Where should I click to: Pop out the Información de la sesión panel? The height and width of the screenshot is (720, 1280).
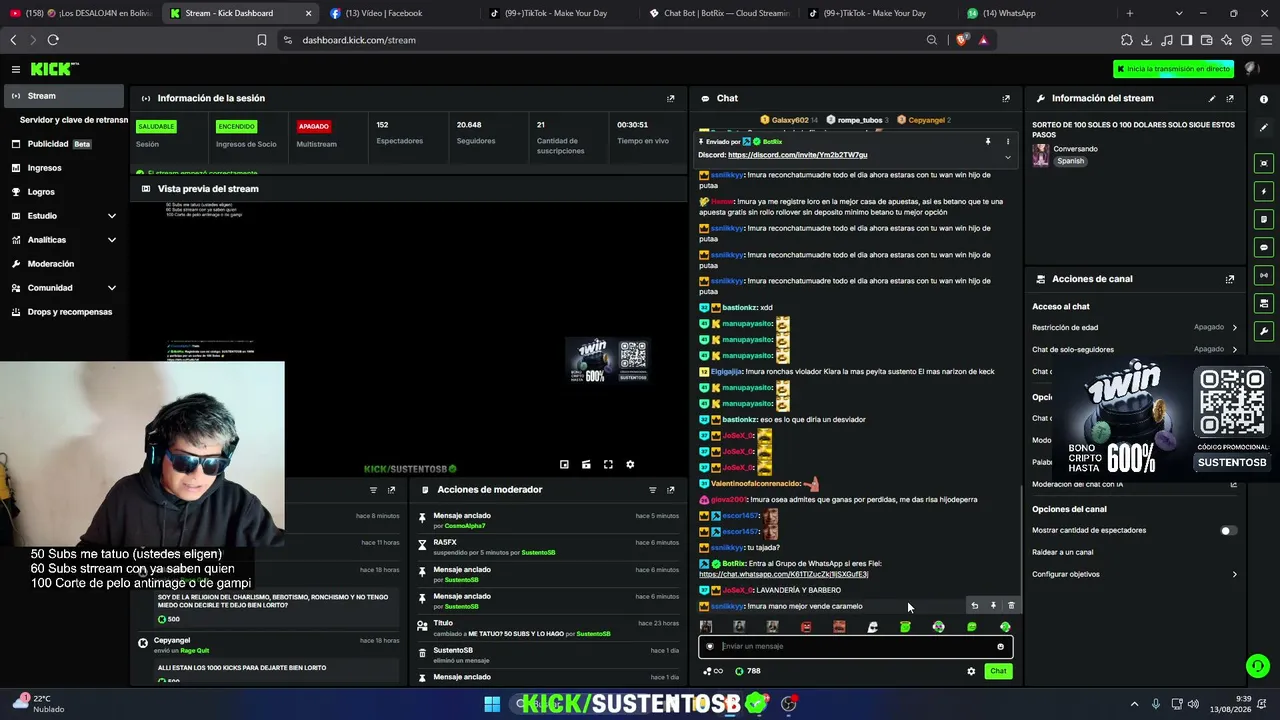(x=670, y=98)
